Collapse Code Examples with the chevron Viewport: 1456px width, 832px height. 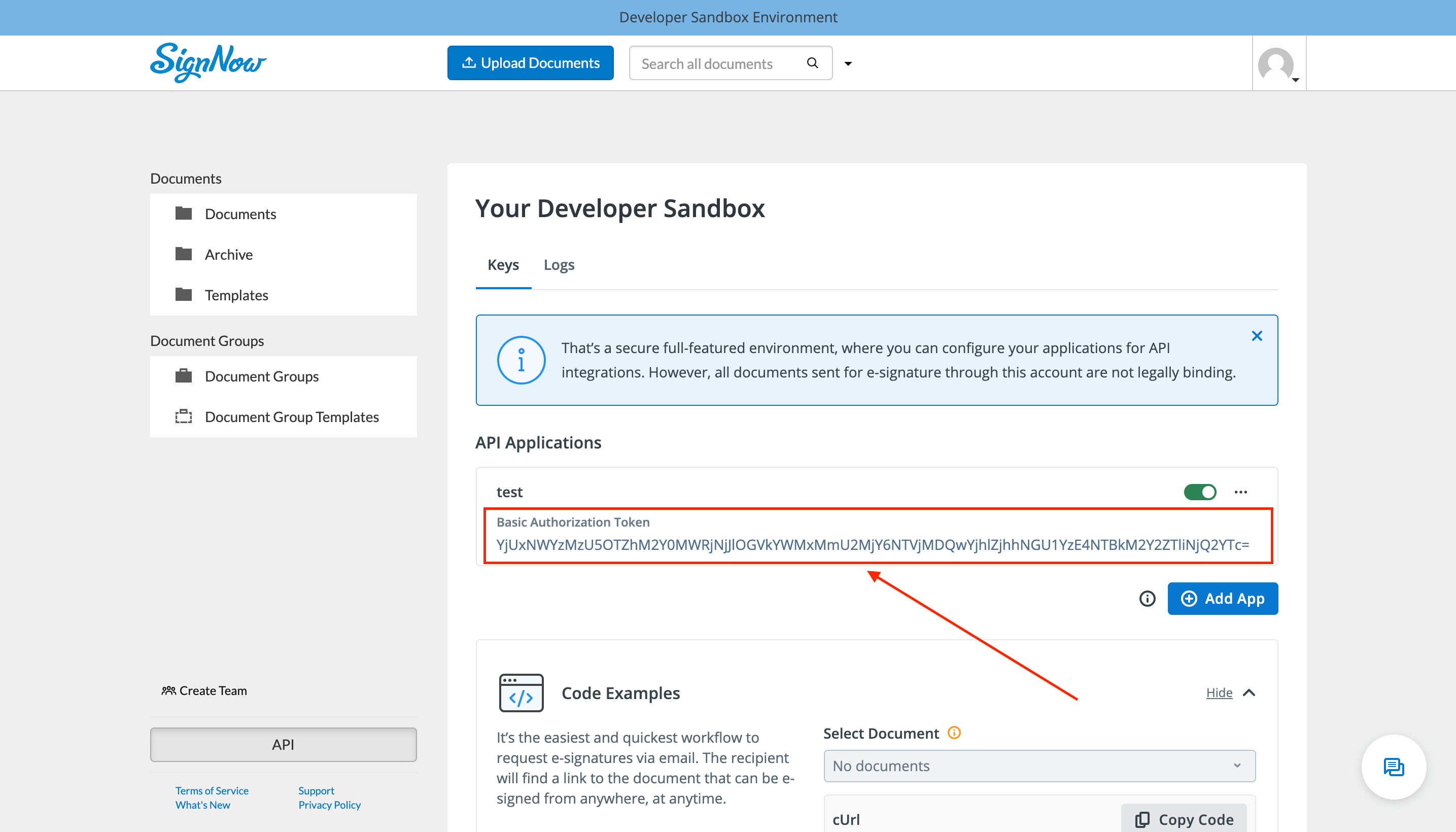click(1249, 692)
